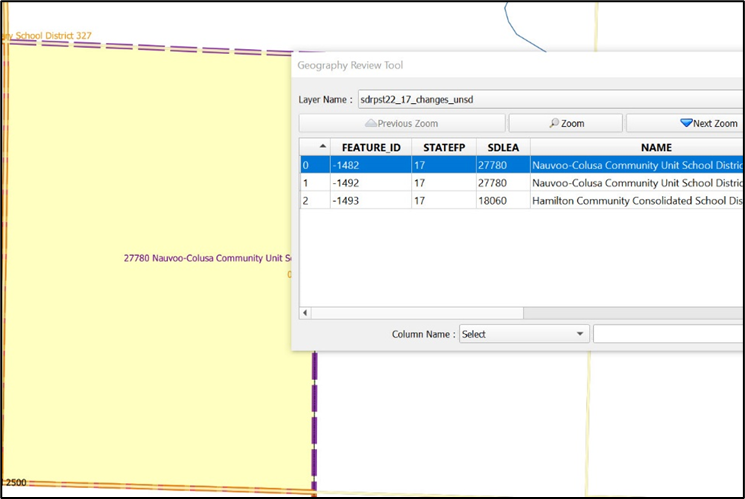The width and height of the screenshot is (745, 499).
Task: Click the NAME column header
Action: 655,147
